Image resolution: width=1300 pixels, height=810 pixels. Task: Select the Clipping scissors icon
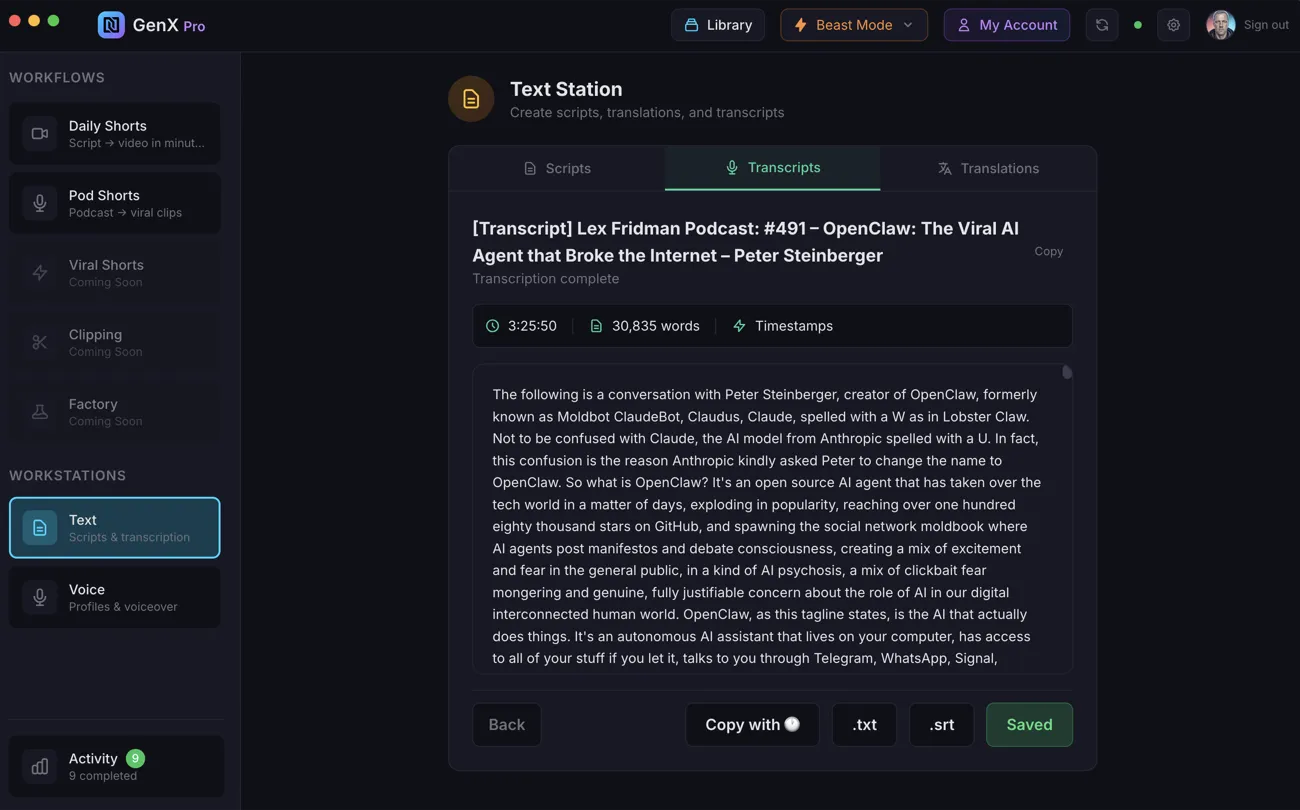click(x=39, y=342)
